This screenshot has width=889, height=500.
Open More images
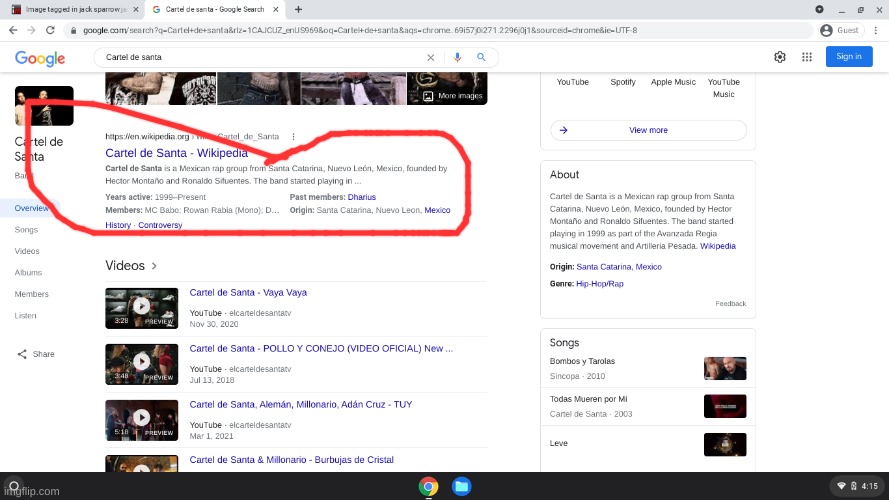point(453,96)
